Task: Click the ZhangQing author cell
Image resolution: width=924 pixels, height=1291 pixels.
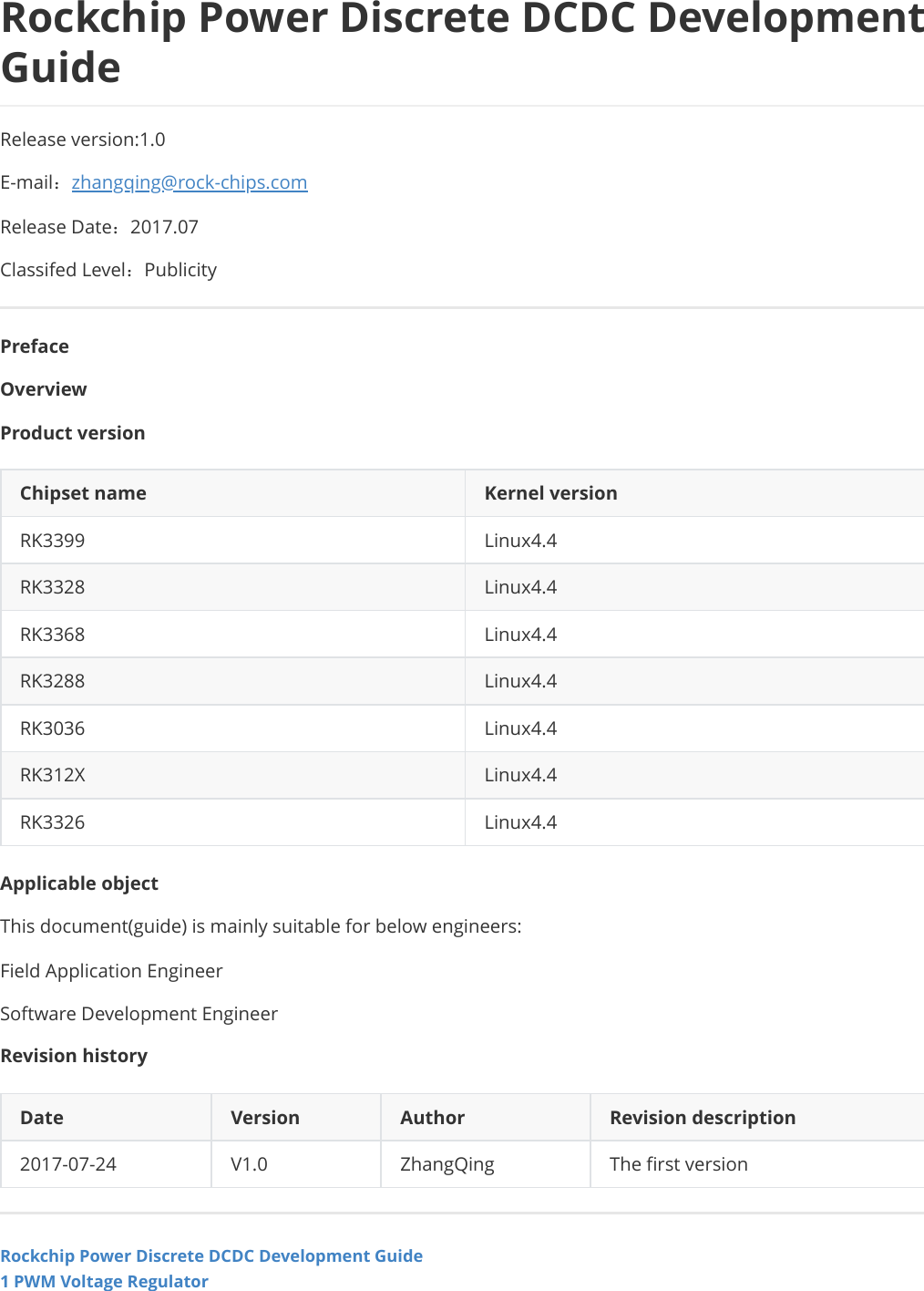Action: [447, 1164]
